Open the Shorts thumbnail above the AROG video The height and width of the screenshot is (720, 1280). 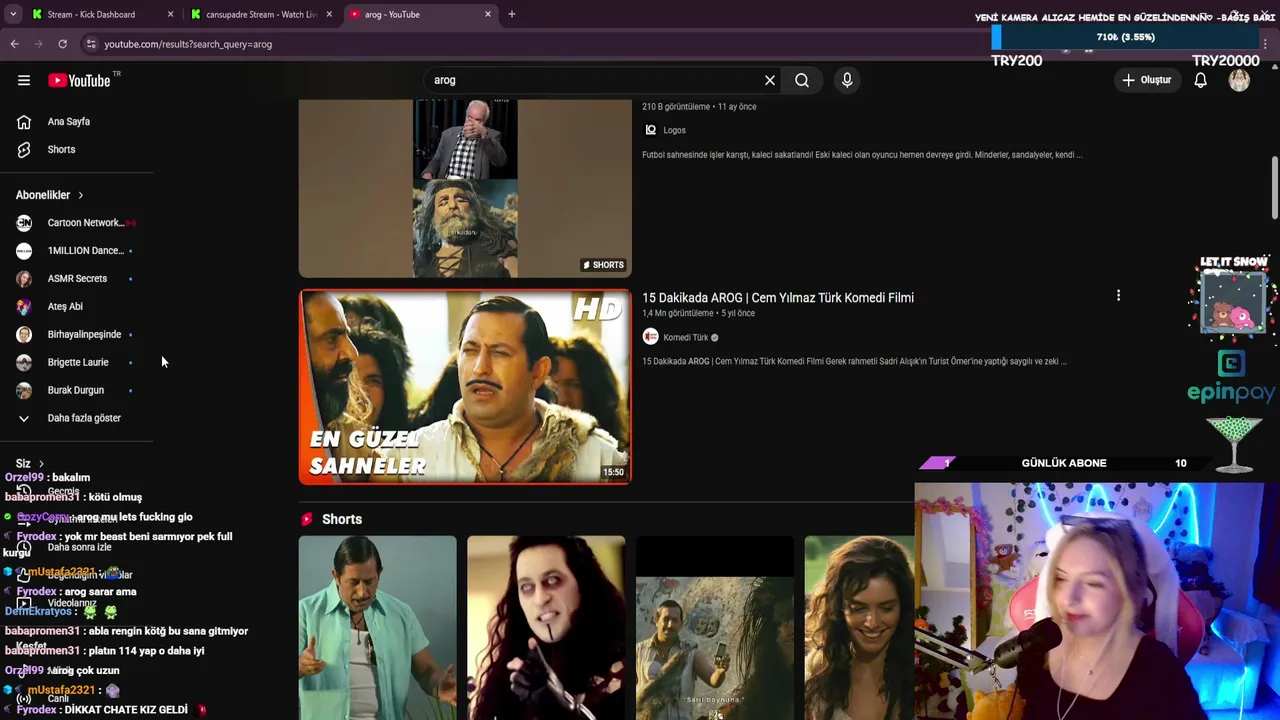coord(465,188)
